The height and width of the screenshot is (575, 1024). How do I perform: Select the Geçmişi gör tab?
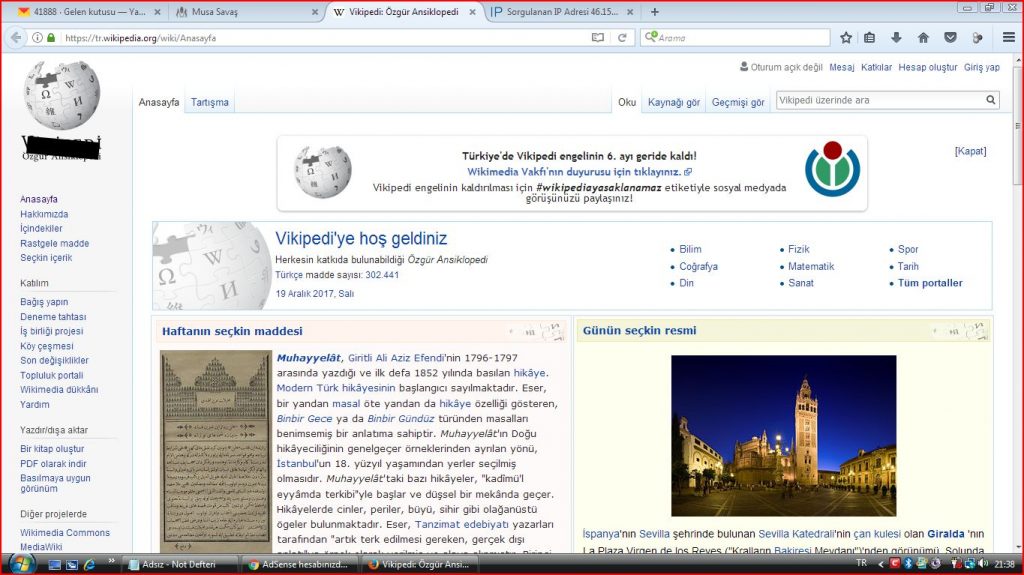tap(738, 102)
